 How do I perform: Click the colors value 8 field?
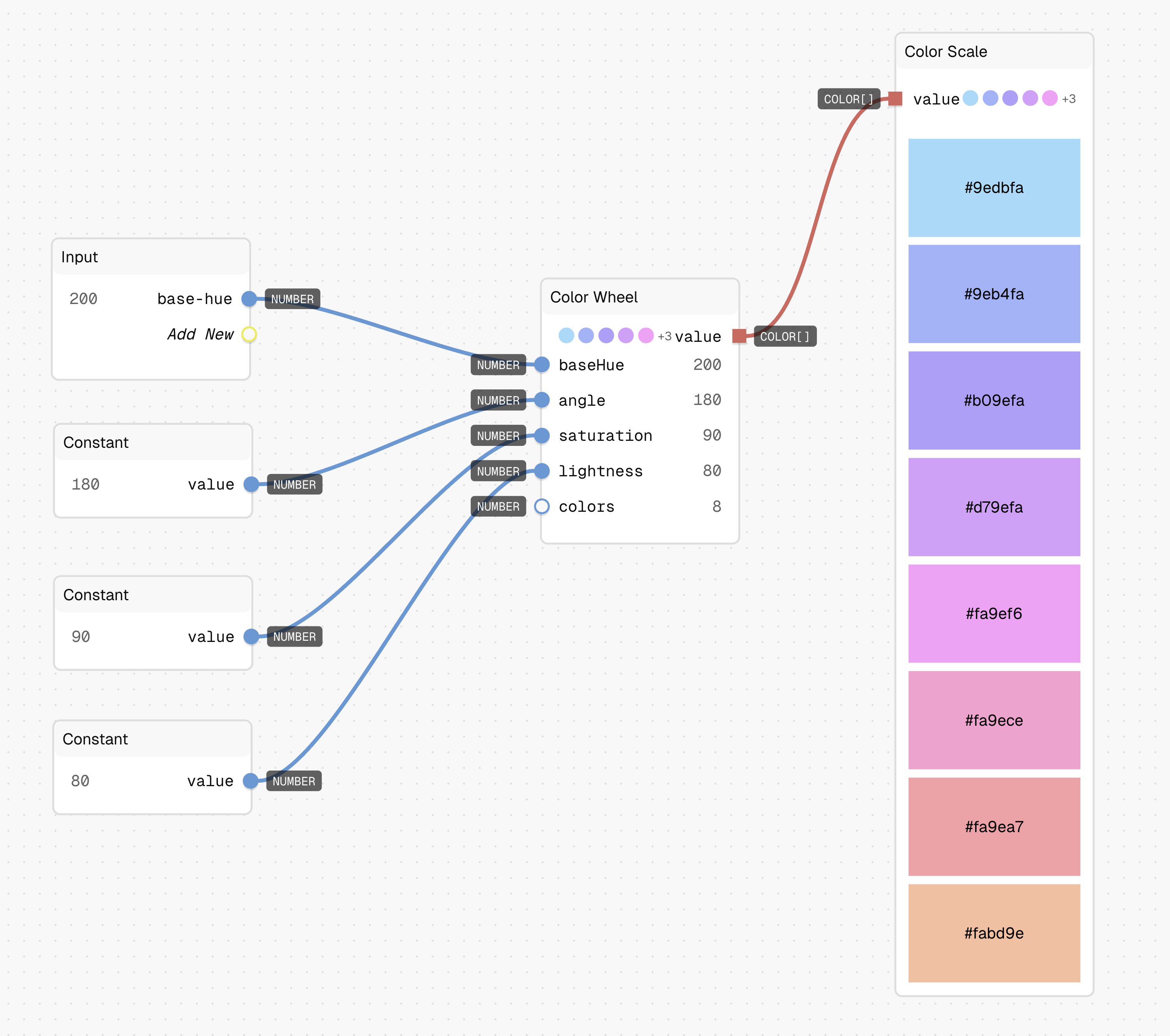(x=716, y=507)
